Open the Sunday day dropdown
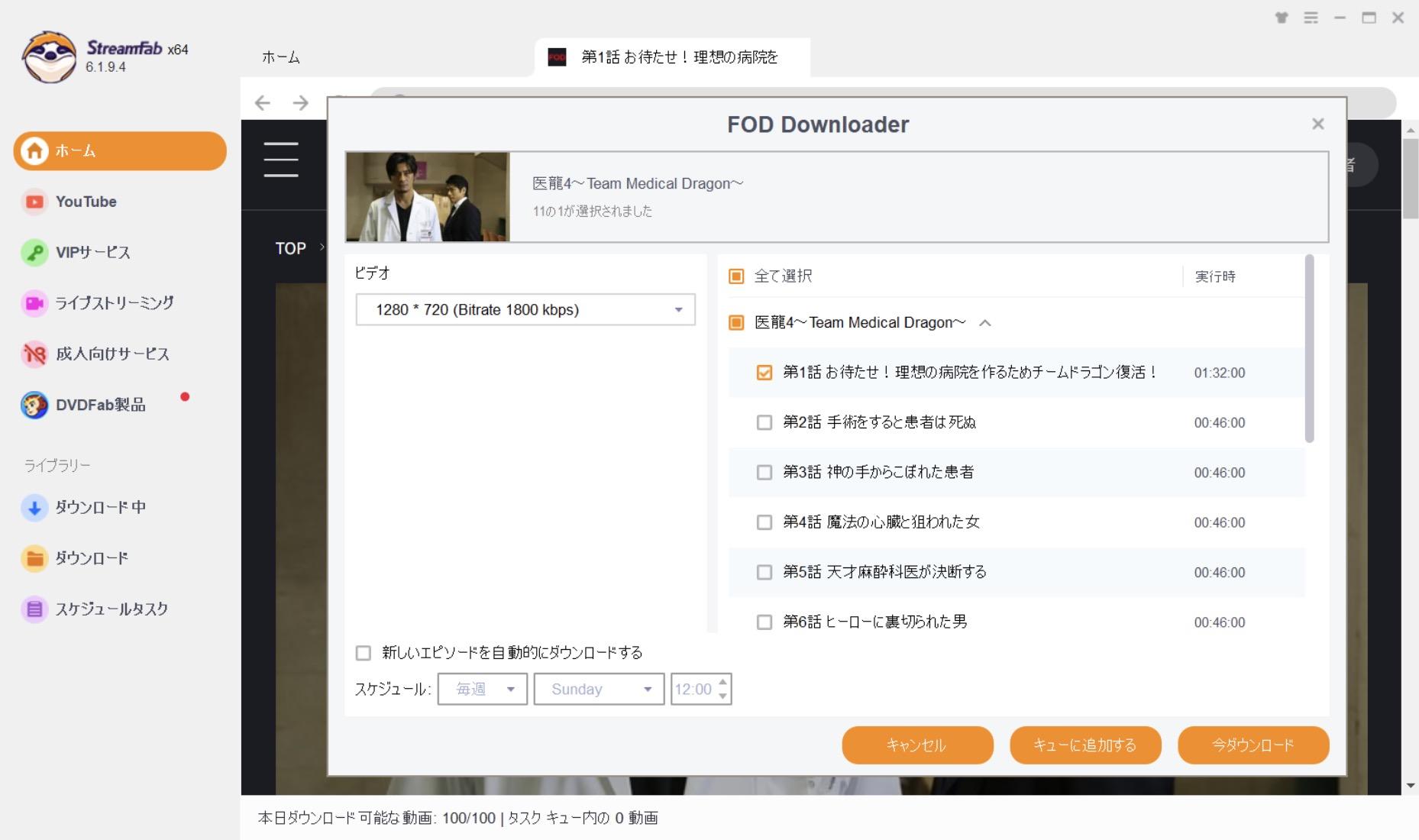 (x=599, y=689)
